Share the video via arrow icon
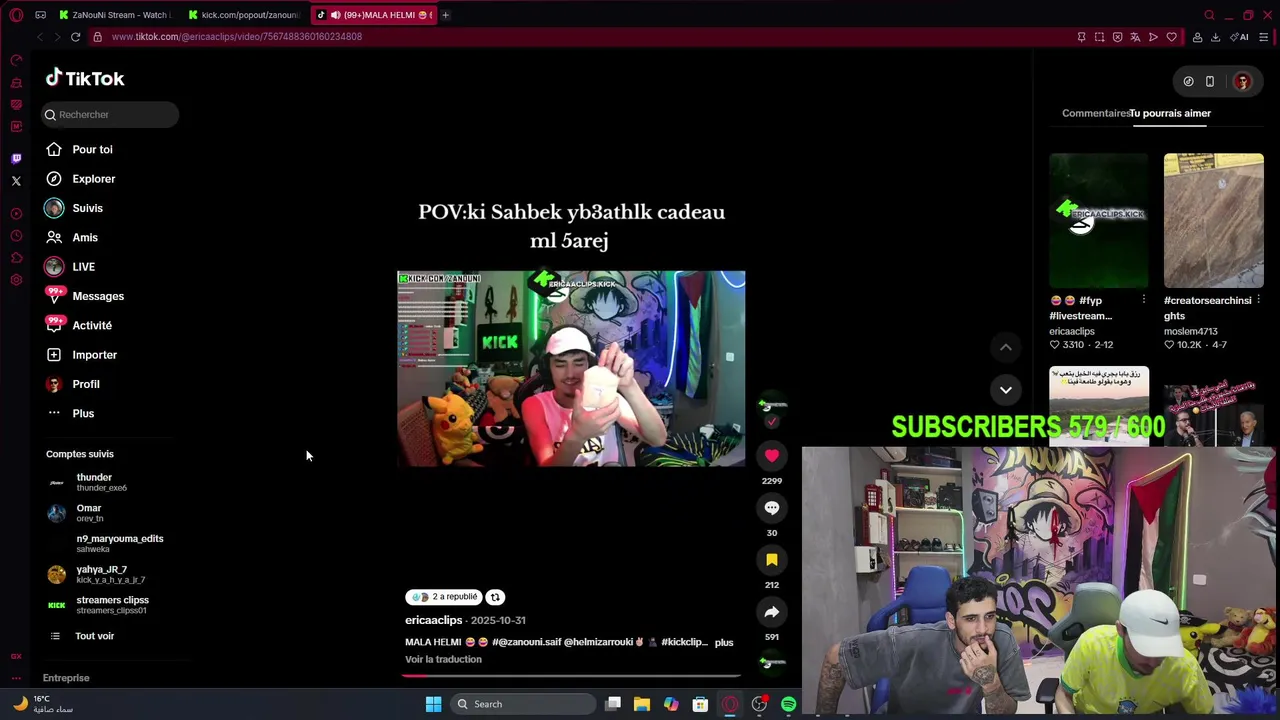This screenshot has height=720, width=1280. [771, 612]
